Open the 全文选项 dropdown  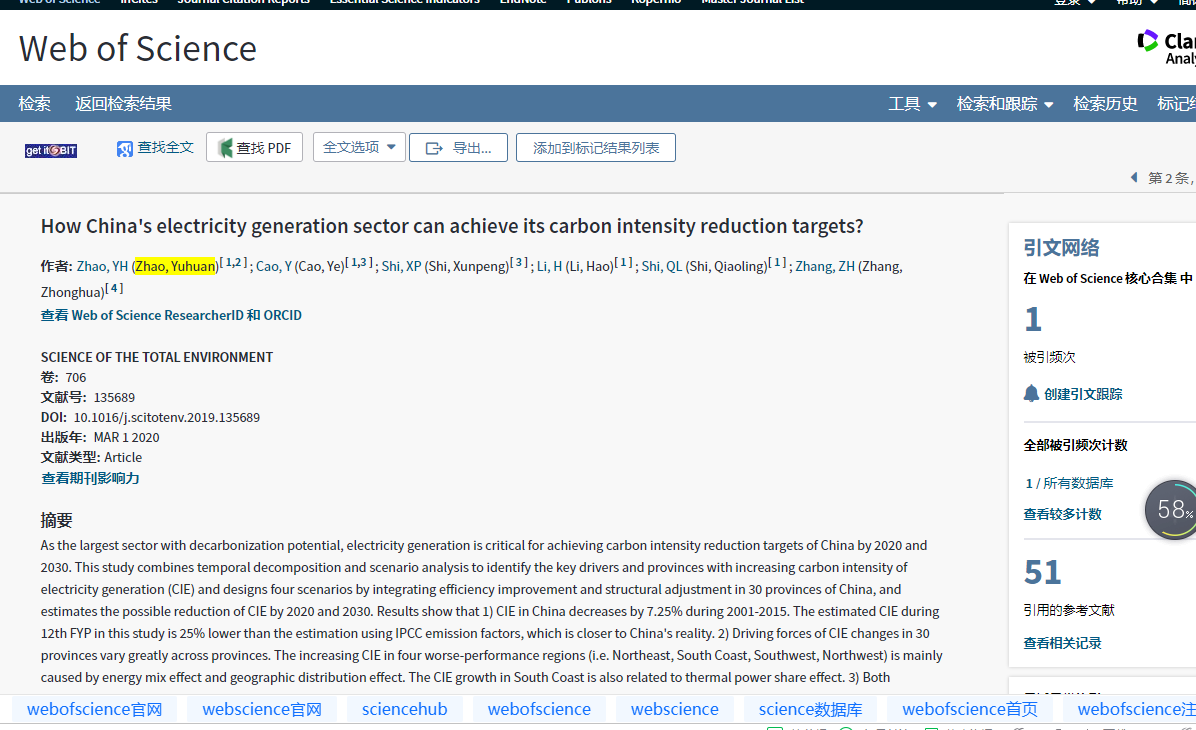coord(359,147)
